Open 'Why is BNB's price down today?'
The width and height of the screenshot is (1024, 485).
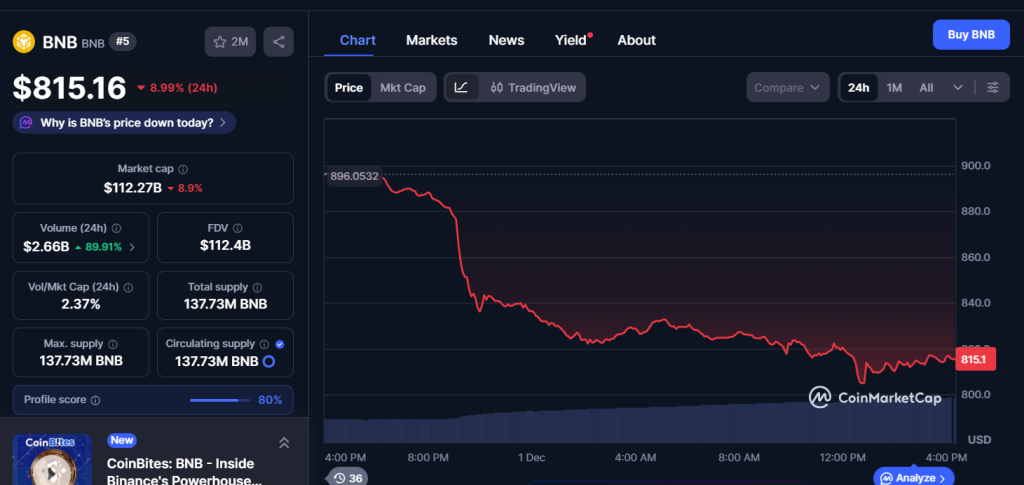[125, 123]
